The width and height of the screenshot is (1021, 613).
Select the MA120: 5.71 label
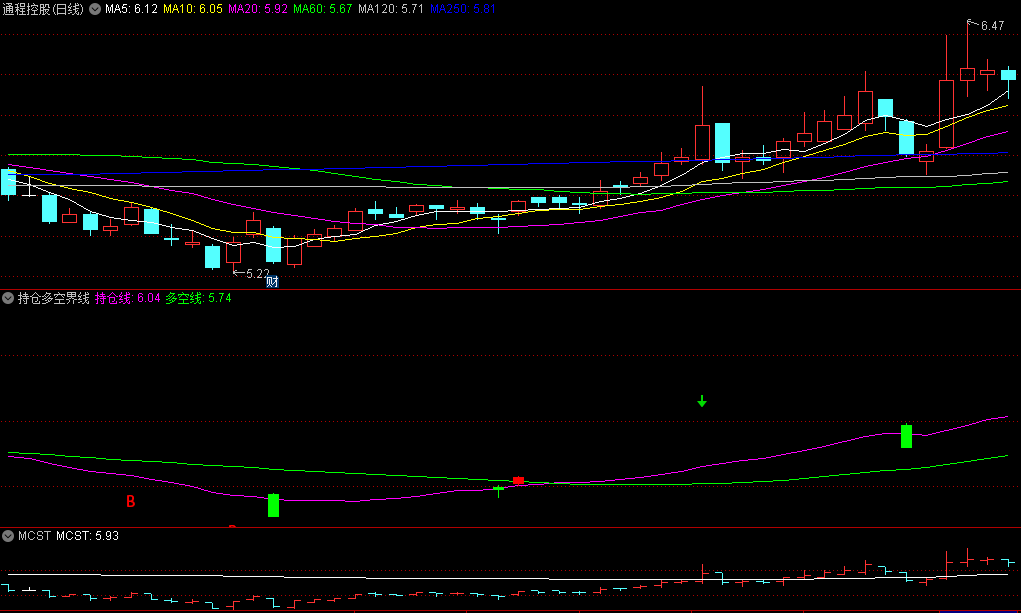(391, 9)
